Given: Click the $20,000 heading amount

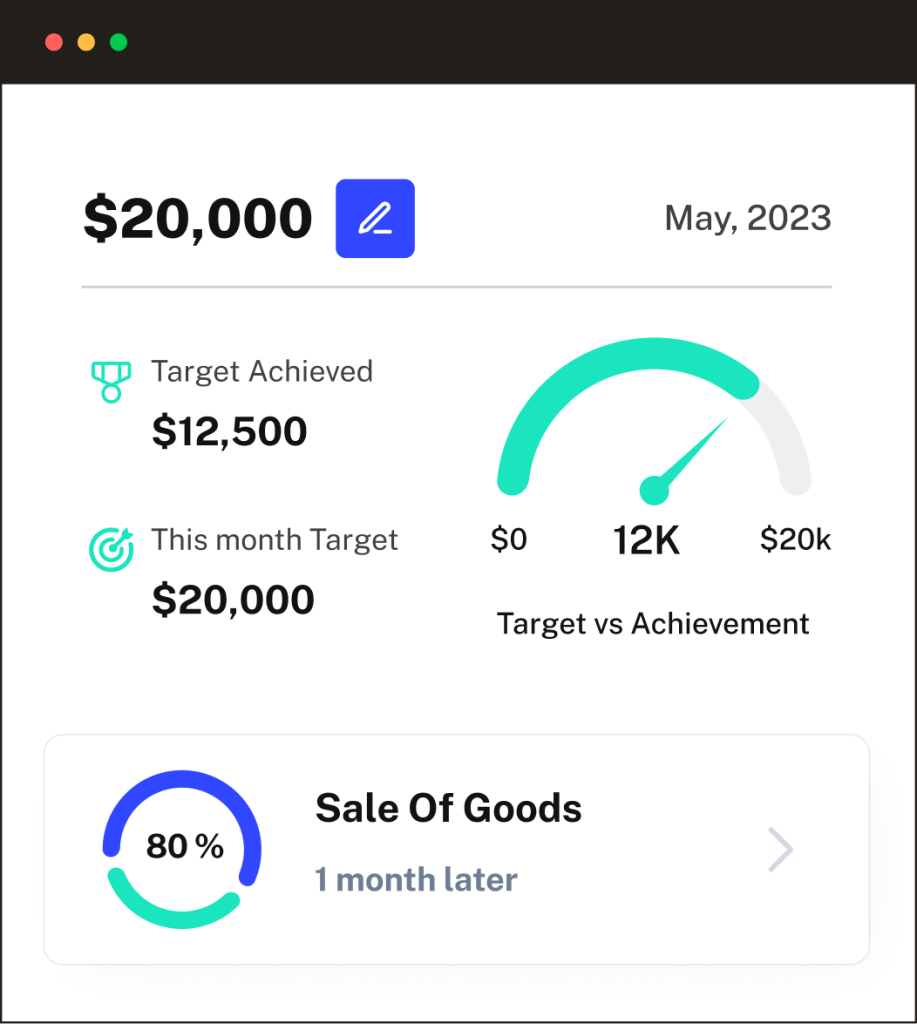Looking at the screenshot, I should (x=197, y=218).
